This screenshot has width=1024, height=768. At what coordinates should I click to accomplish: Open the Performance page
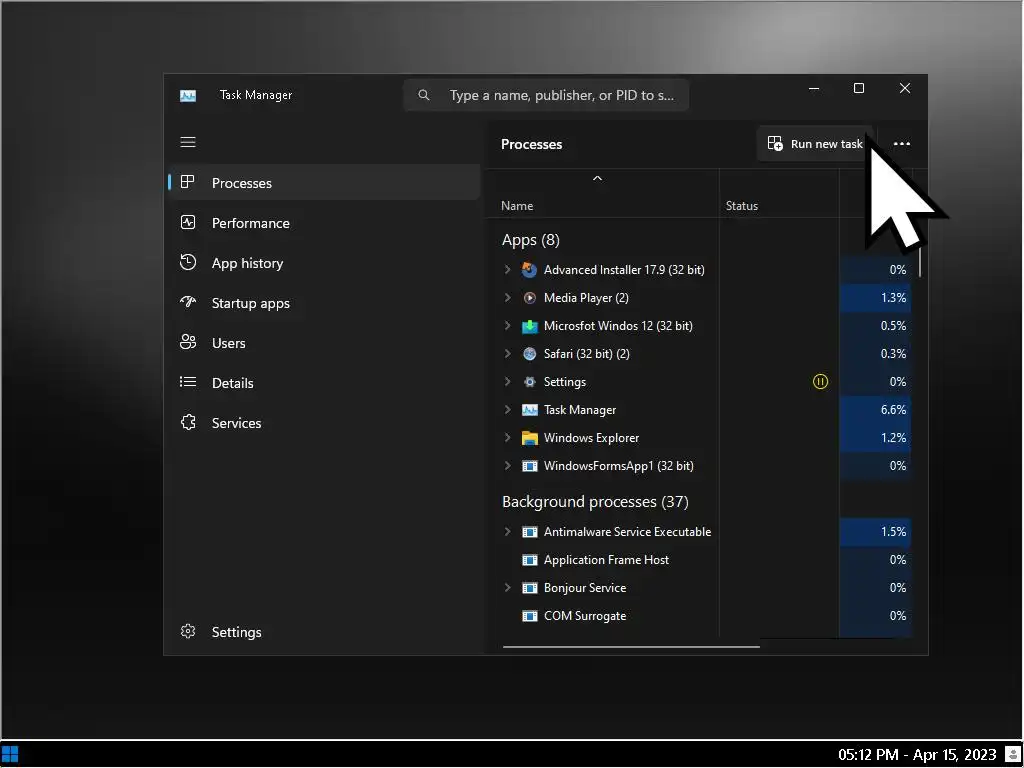[325, 223]
